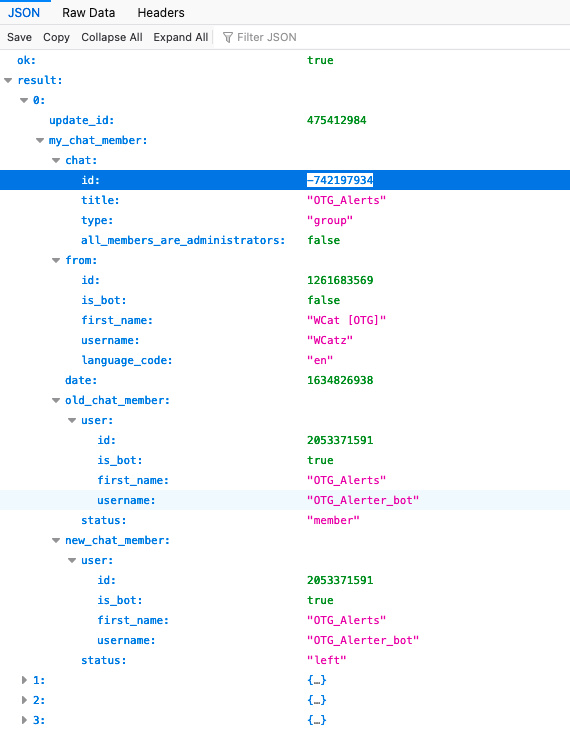Select the highlighted chat id row

285,180
